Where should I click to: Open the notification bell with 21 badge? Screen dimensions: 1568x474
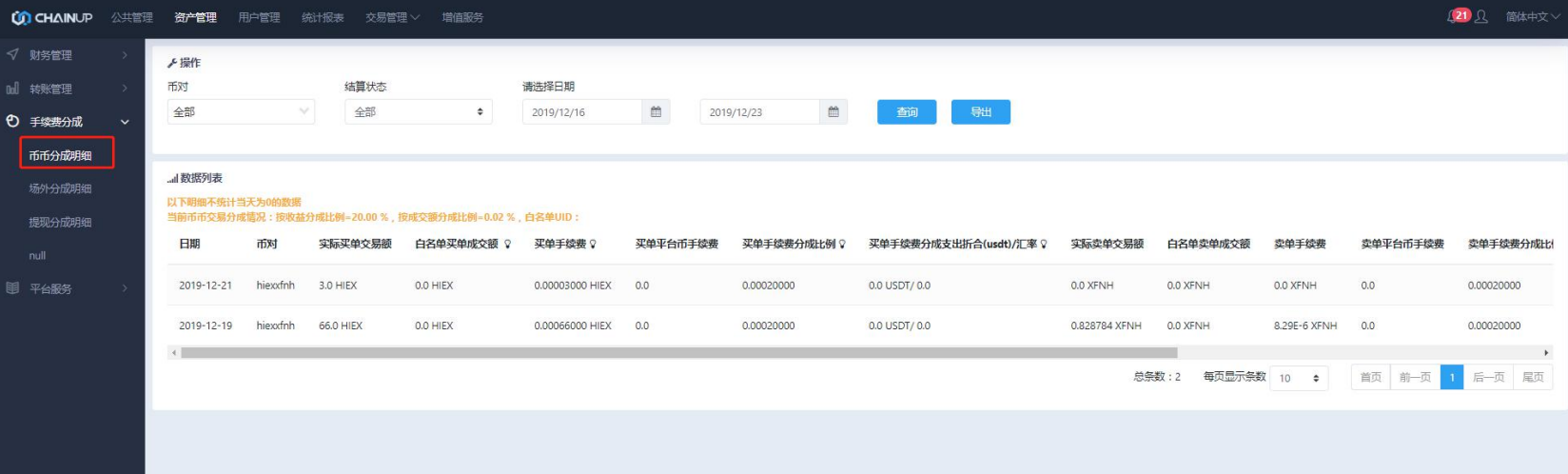(1456, 16)
